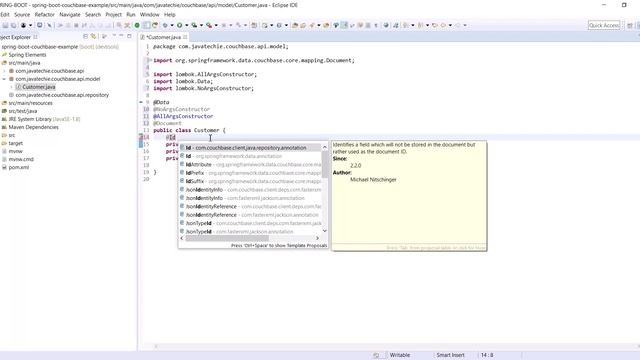Toggle the highlighted Mark Occurrences toolbar button

344,25
